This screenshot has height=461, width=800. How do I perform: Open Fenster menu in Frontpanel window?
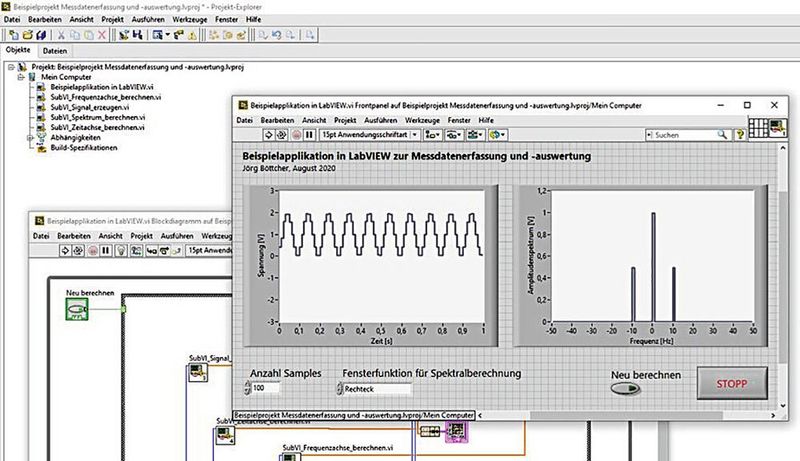pyautogui.click(x=459, y=120)
